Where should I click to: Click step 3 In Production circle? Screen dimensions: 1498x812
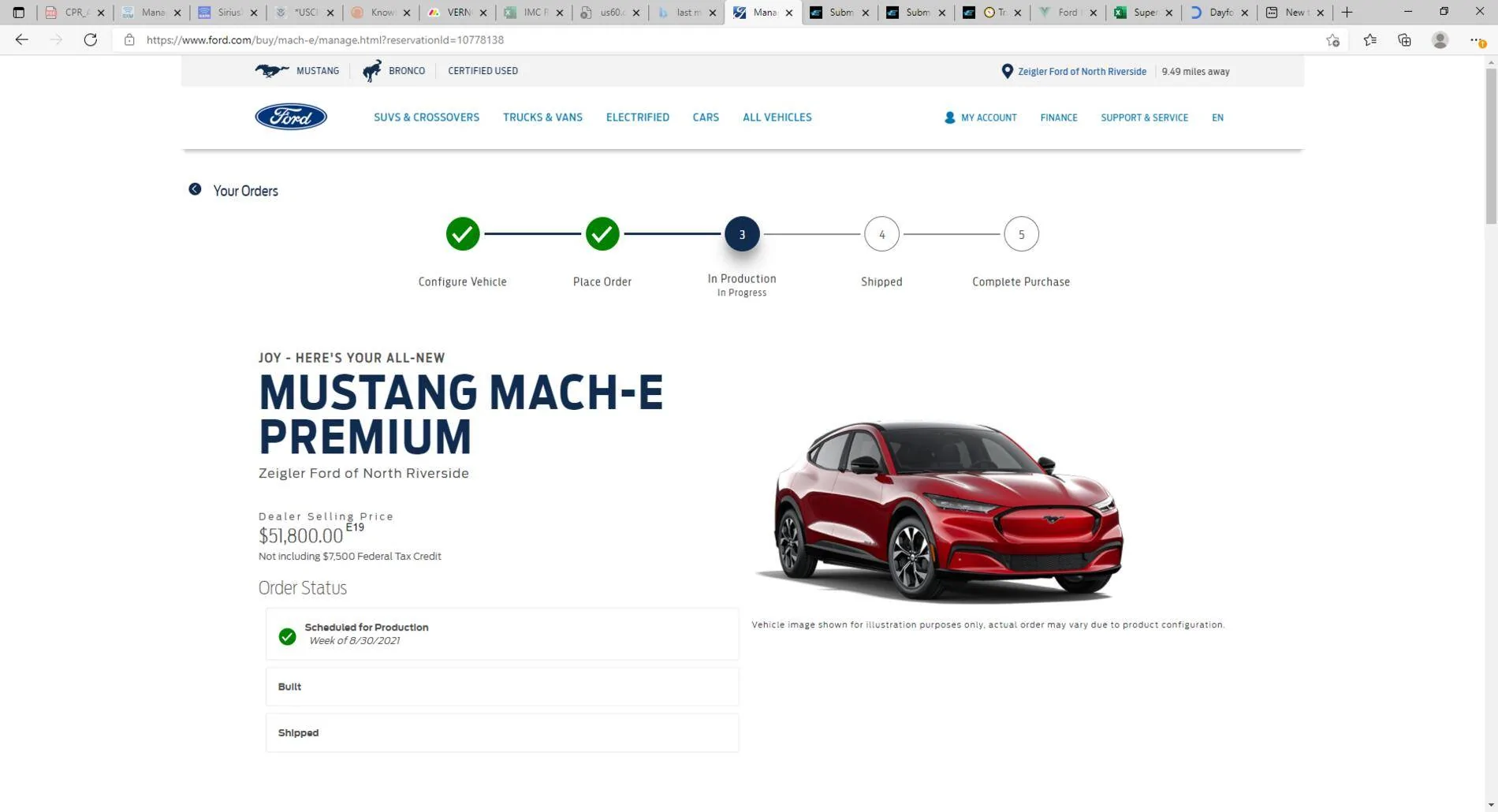click(x=742, y=234)
